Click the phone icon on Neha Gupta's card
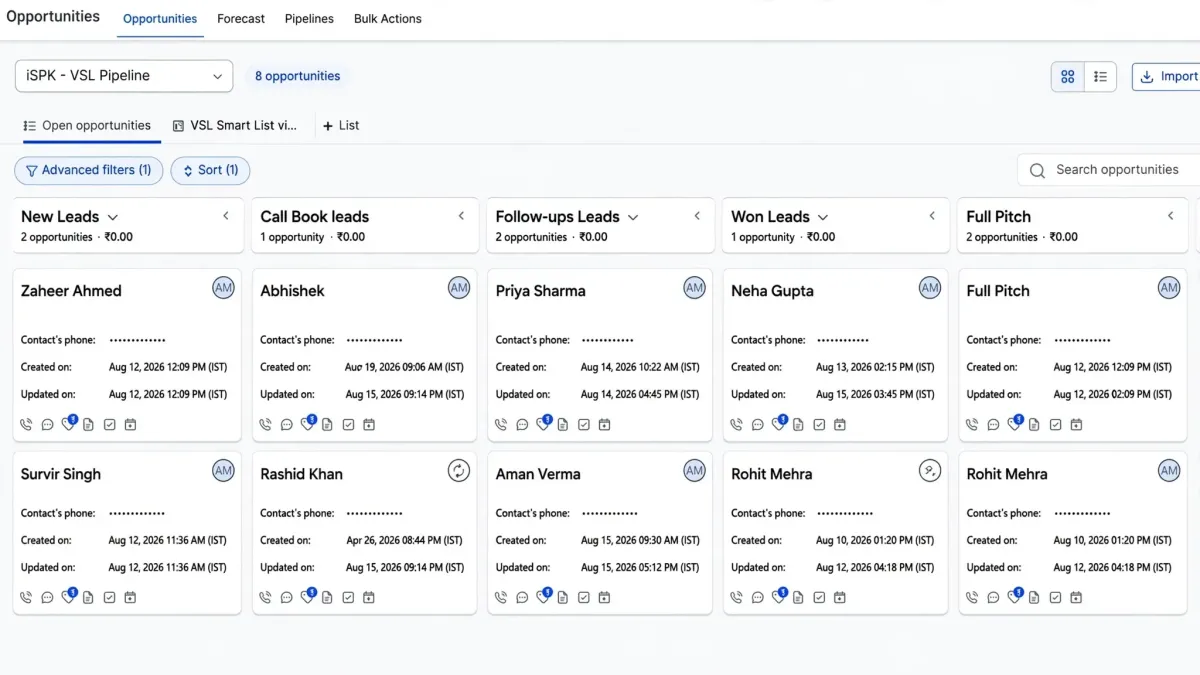1200x675 pixels. [736, 425]
